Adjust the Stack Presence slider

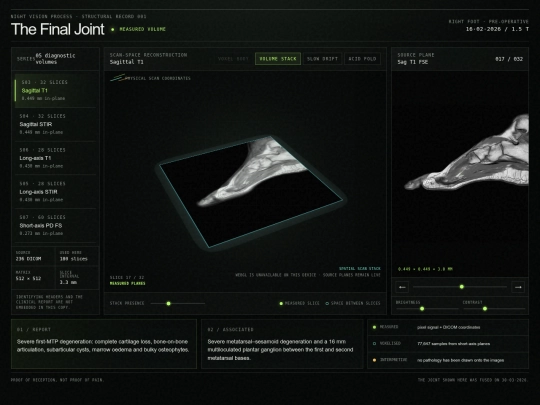point(178,303)
